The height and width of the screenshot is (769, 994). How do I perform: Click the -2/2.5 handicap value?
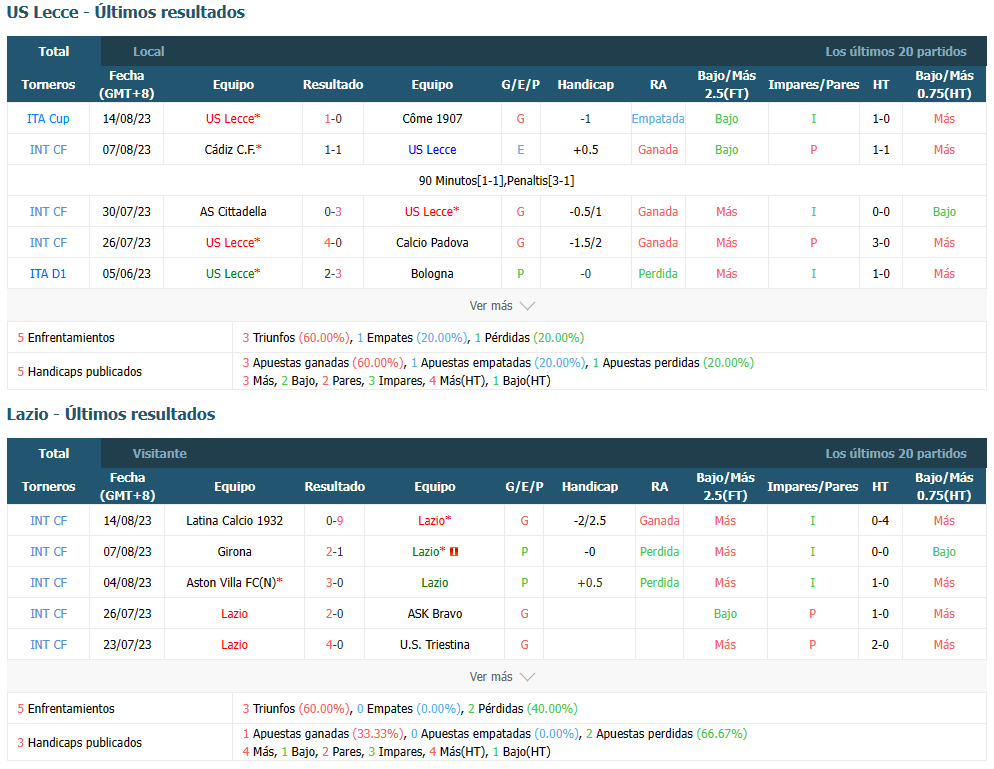pyautogui.click(x=590, y=520)
